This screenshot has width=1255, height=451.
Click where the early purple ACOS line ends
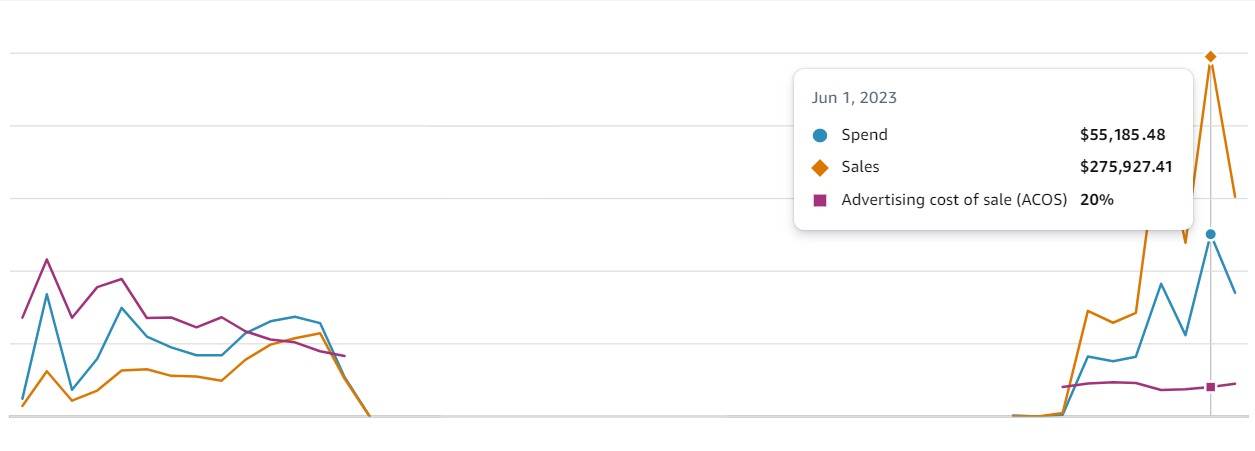(x=344, y=356)
